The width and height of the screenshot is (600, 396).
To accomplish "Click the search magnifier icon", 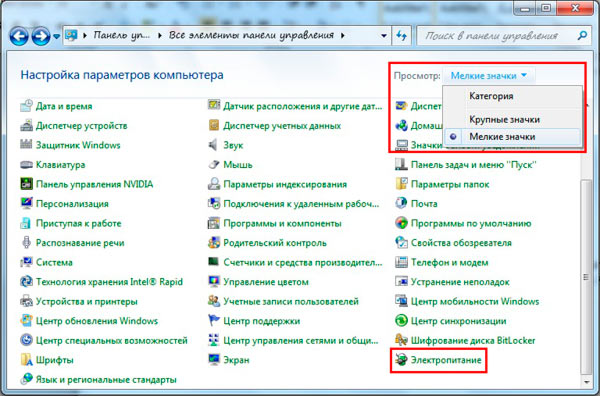I will 582,36.
